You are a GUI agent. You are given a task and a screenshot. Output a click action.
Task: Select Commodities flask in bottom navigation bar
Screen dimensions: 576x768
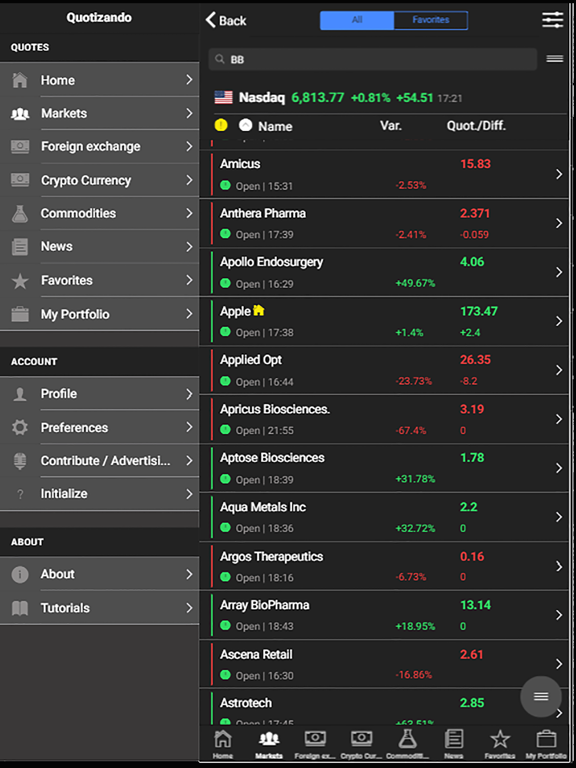[408, 744]
